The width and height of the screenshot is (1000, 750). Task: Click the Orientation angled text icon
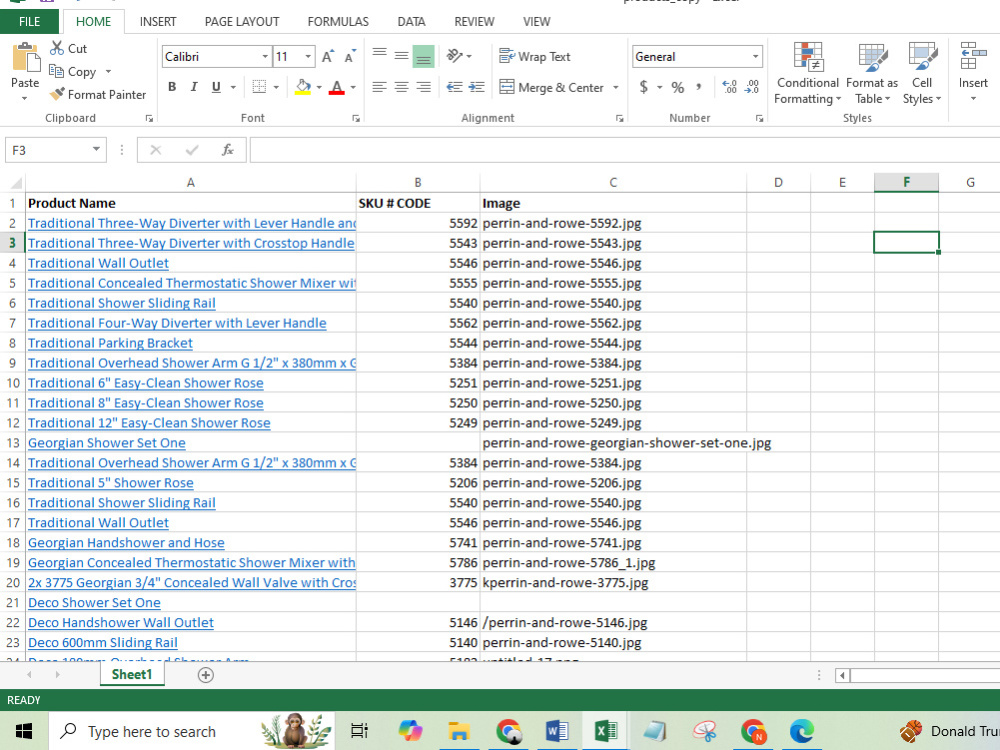454,56
